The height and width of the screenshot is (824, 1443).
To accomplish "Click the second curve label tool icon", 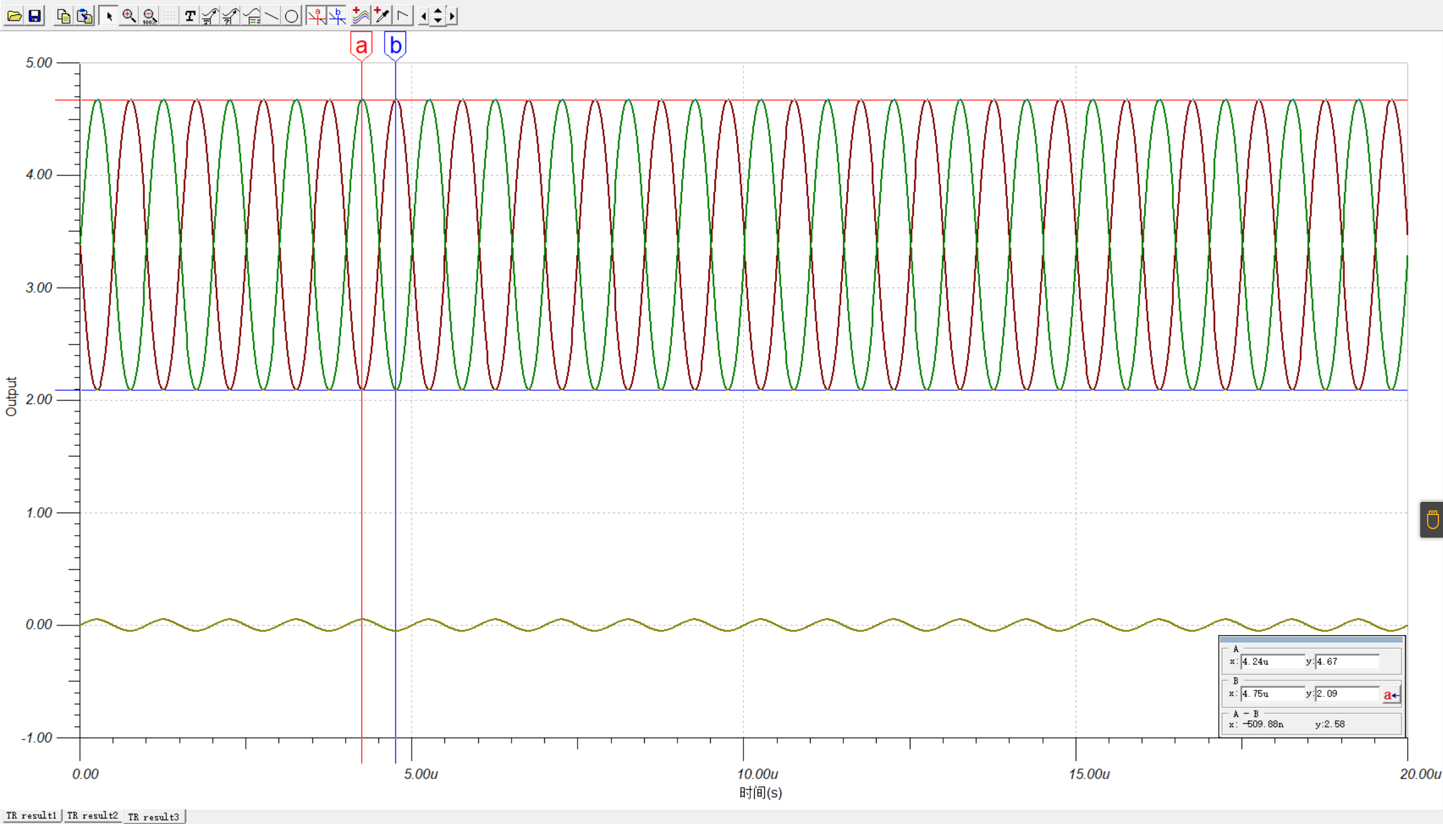I will (x=231, y=16).
